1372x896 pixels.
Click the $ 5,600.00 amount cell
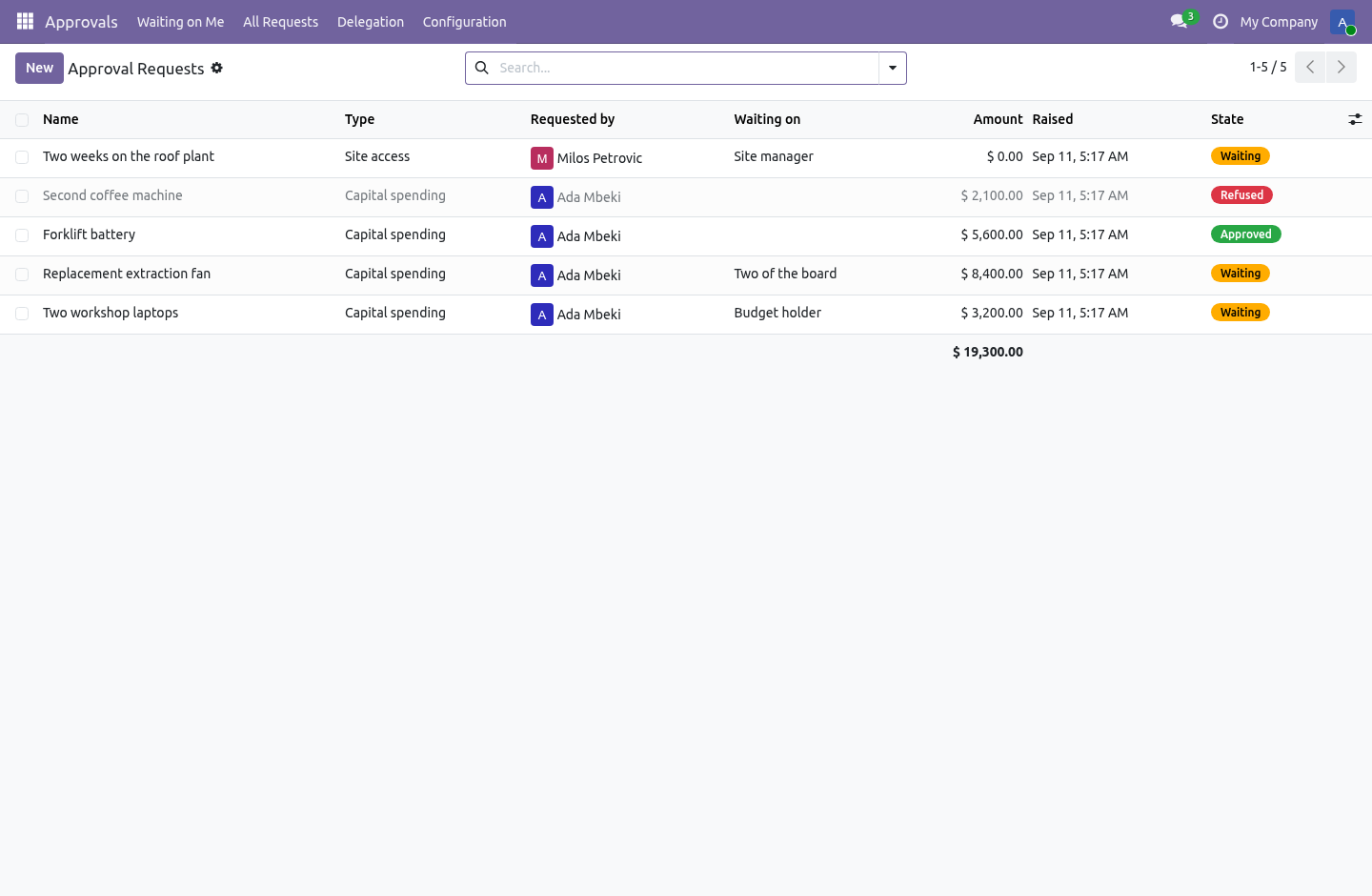tap(992, 234)
